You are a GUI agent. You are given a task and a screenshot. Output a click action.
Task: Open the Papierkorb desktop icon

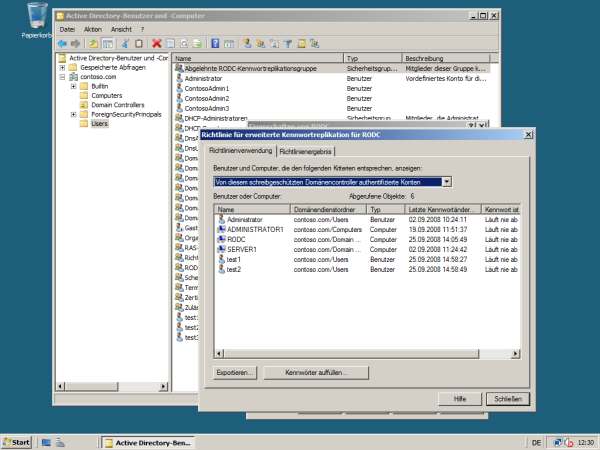(x=37, y=20)
